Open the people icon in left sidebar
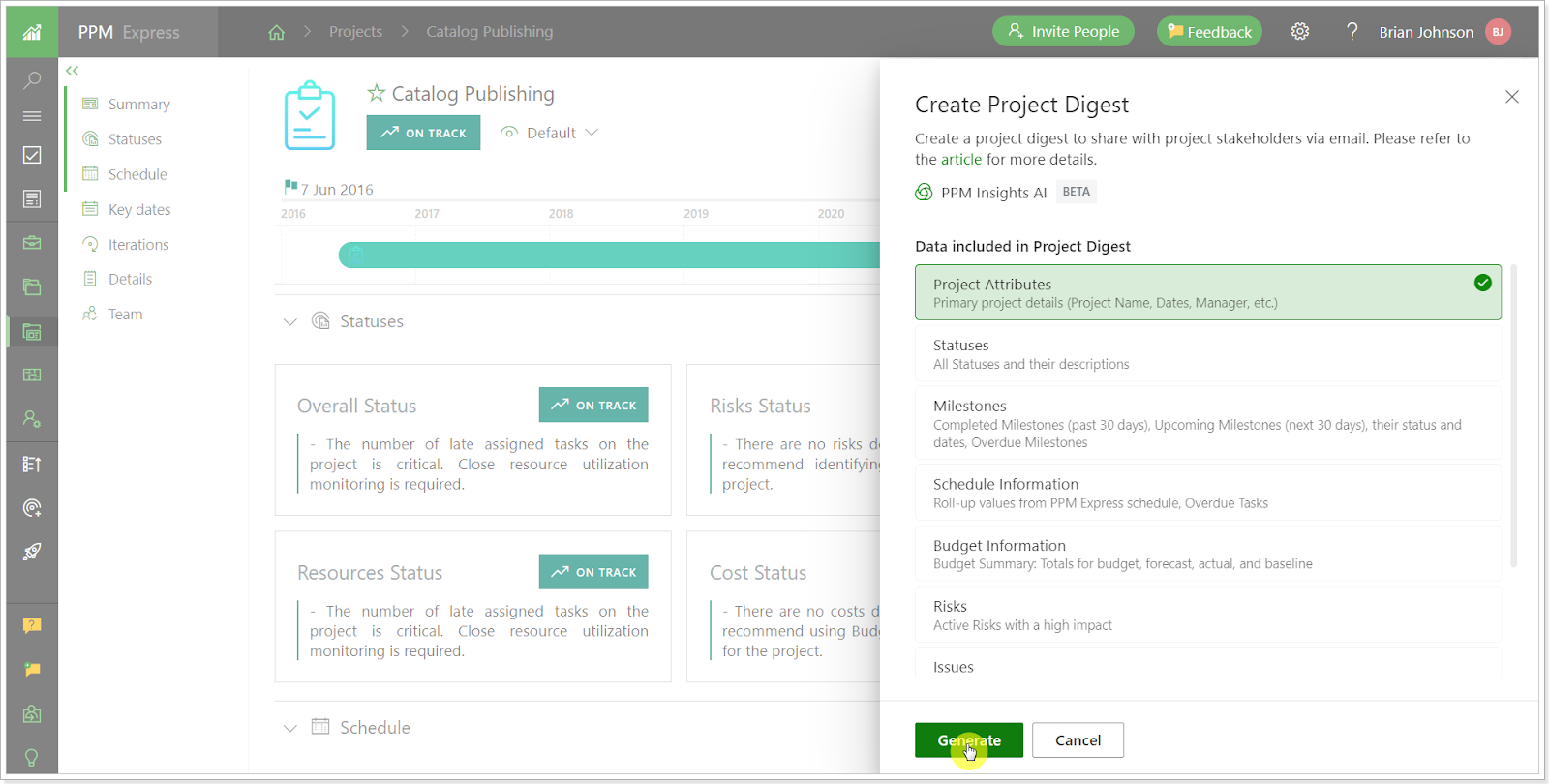Screen dimensions: 1549x784 [32, 419]
